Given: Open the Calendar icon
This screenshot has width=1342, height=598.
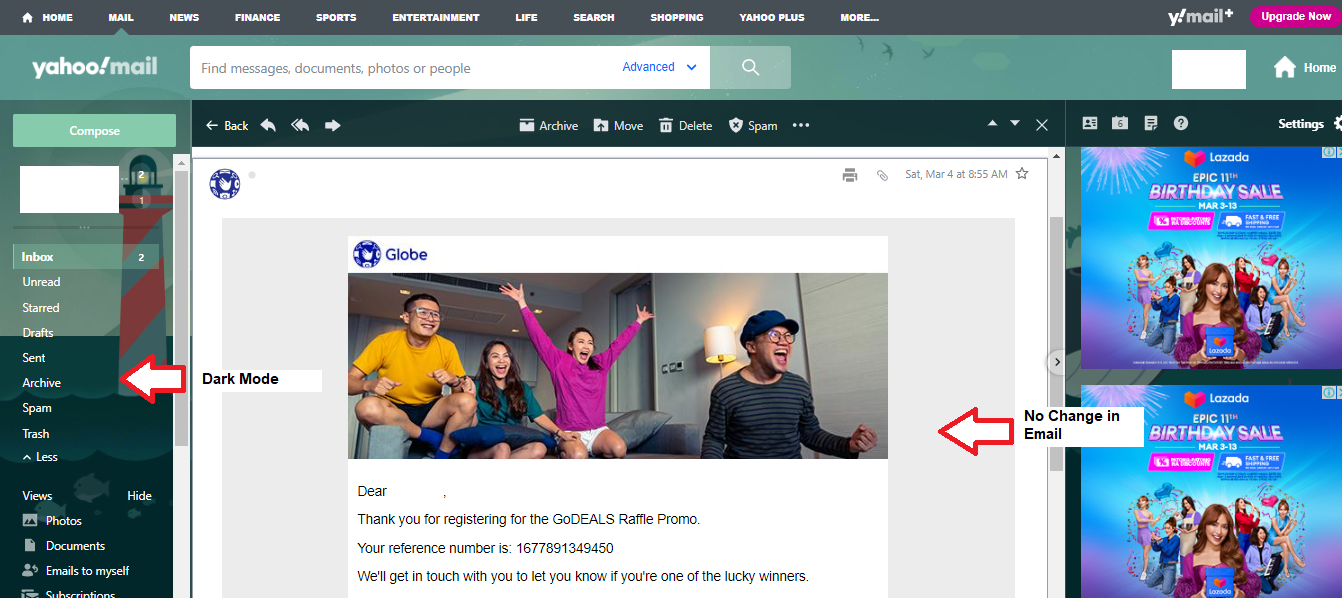Looking at the screenshot, I should [x=1120, y=123].
